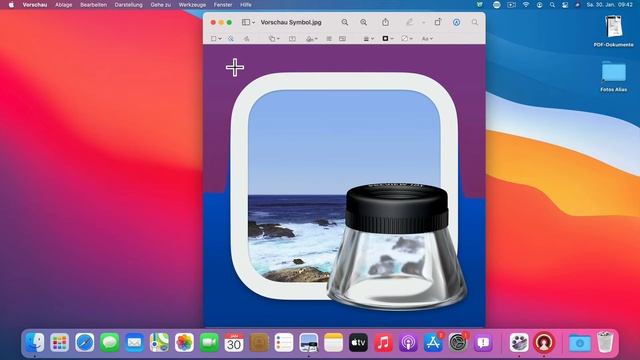
Task: Open App Store from the Dock
Action: pos(433,342)
